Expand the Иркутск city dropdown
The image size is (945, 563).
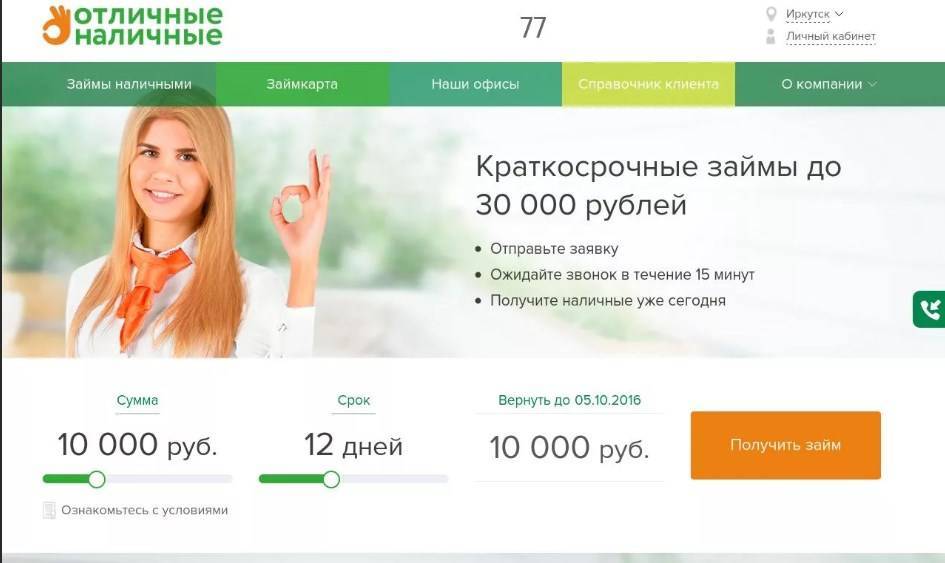tap(839, 13)
